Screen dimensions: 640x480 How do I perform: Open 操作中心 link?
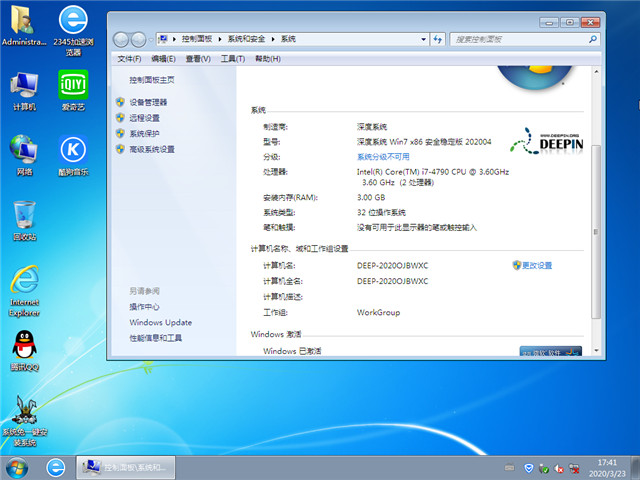[x=144, y=307]
